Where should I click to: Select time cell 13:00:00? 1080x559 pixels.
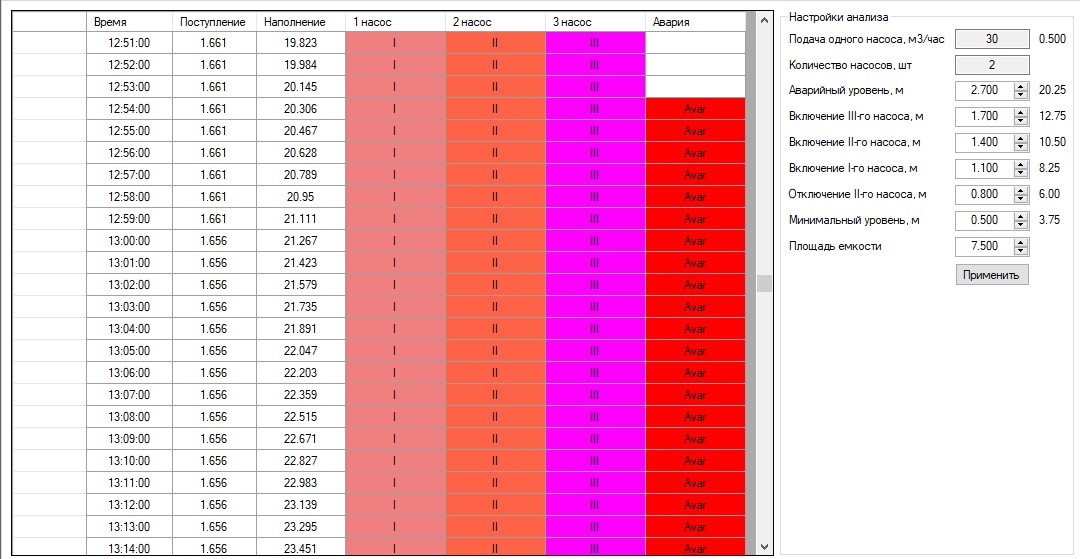129,241
